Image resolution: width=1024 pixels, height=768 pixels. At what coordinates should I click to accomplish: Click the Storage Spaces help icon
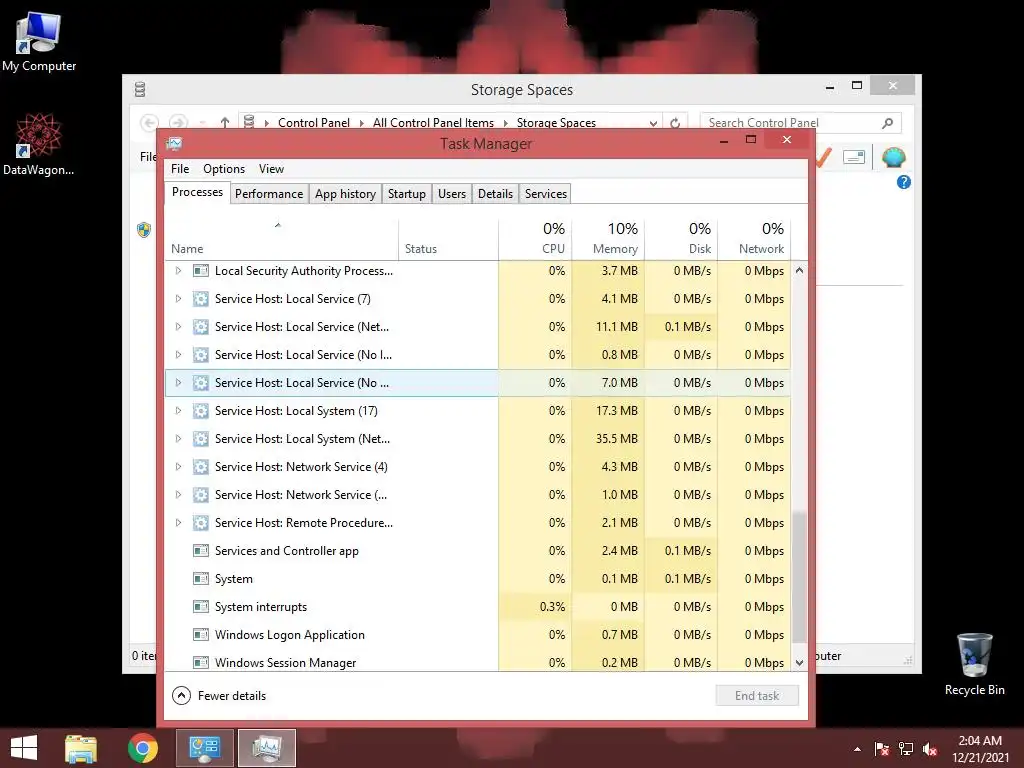(x=904, y=182)
